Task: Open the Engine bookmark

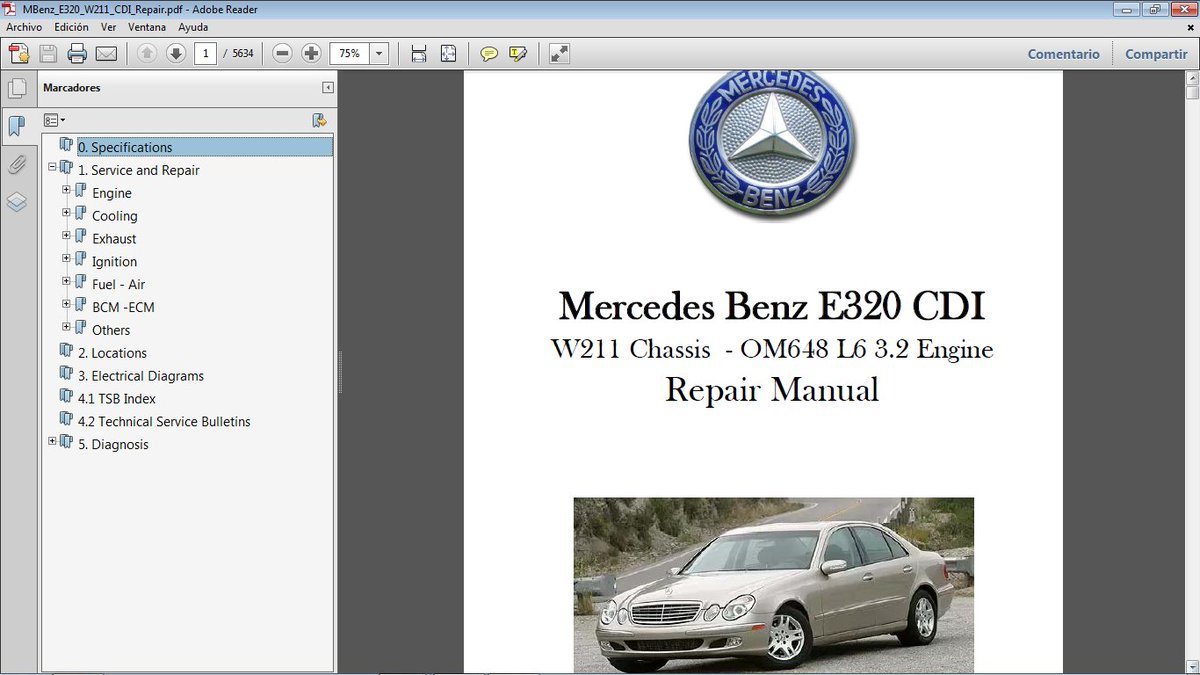Action: [x=112, y=193]
